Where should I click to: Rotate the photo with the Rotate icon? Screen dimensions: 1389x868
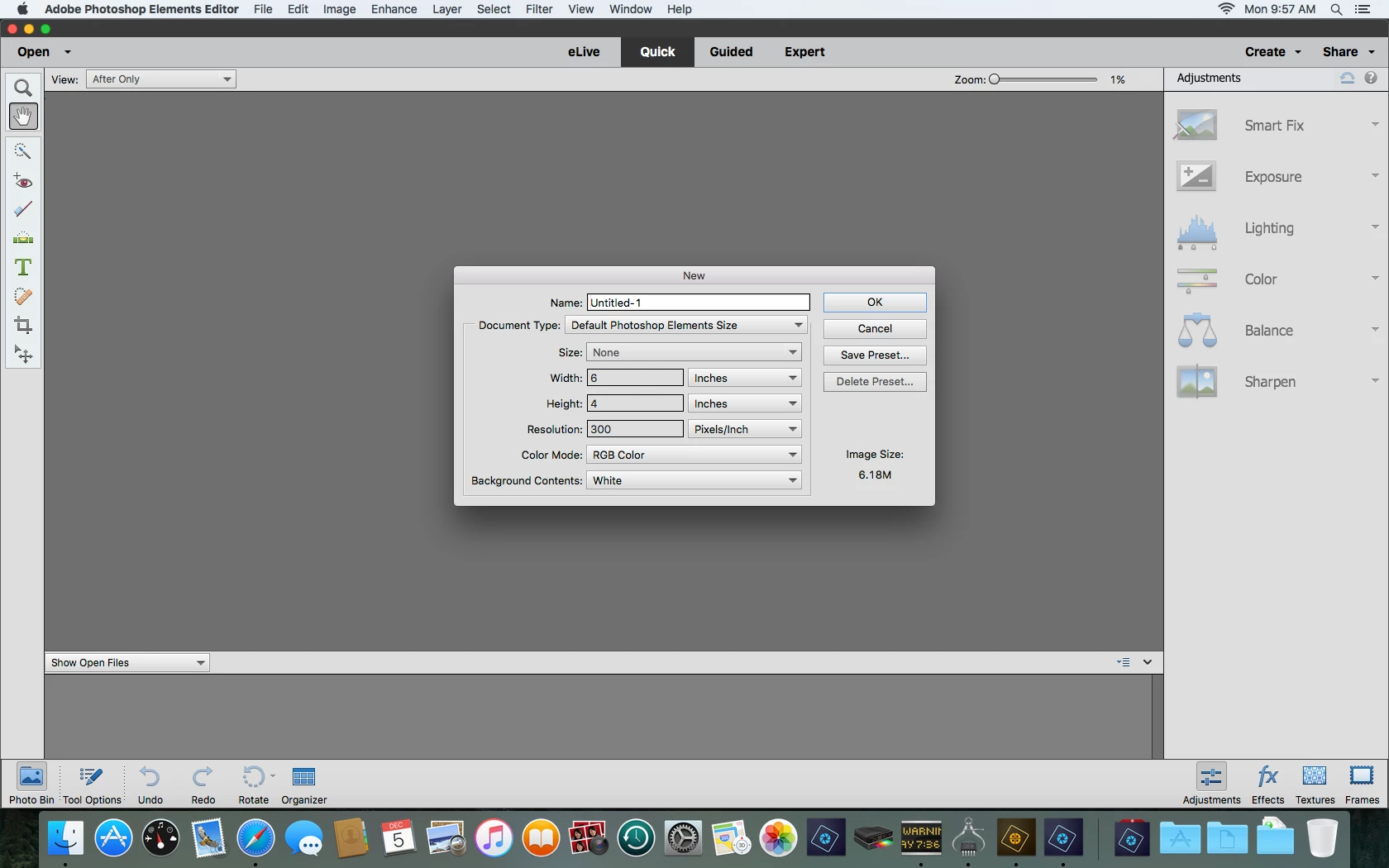(253, 777)
